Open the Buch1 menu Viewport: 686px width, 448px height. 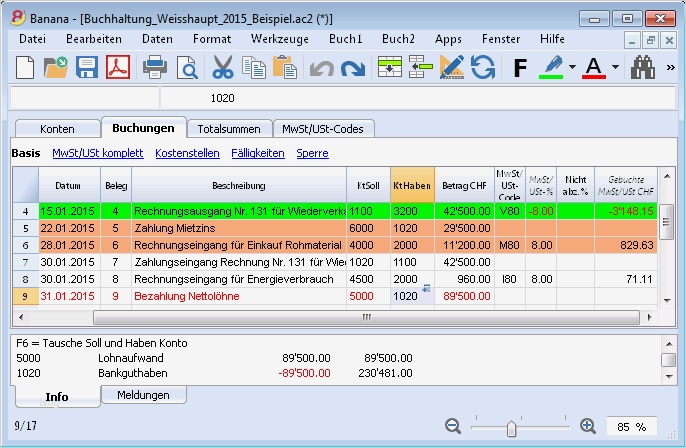(x=346, y=39)
